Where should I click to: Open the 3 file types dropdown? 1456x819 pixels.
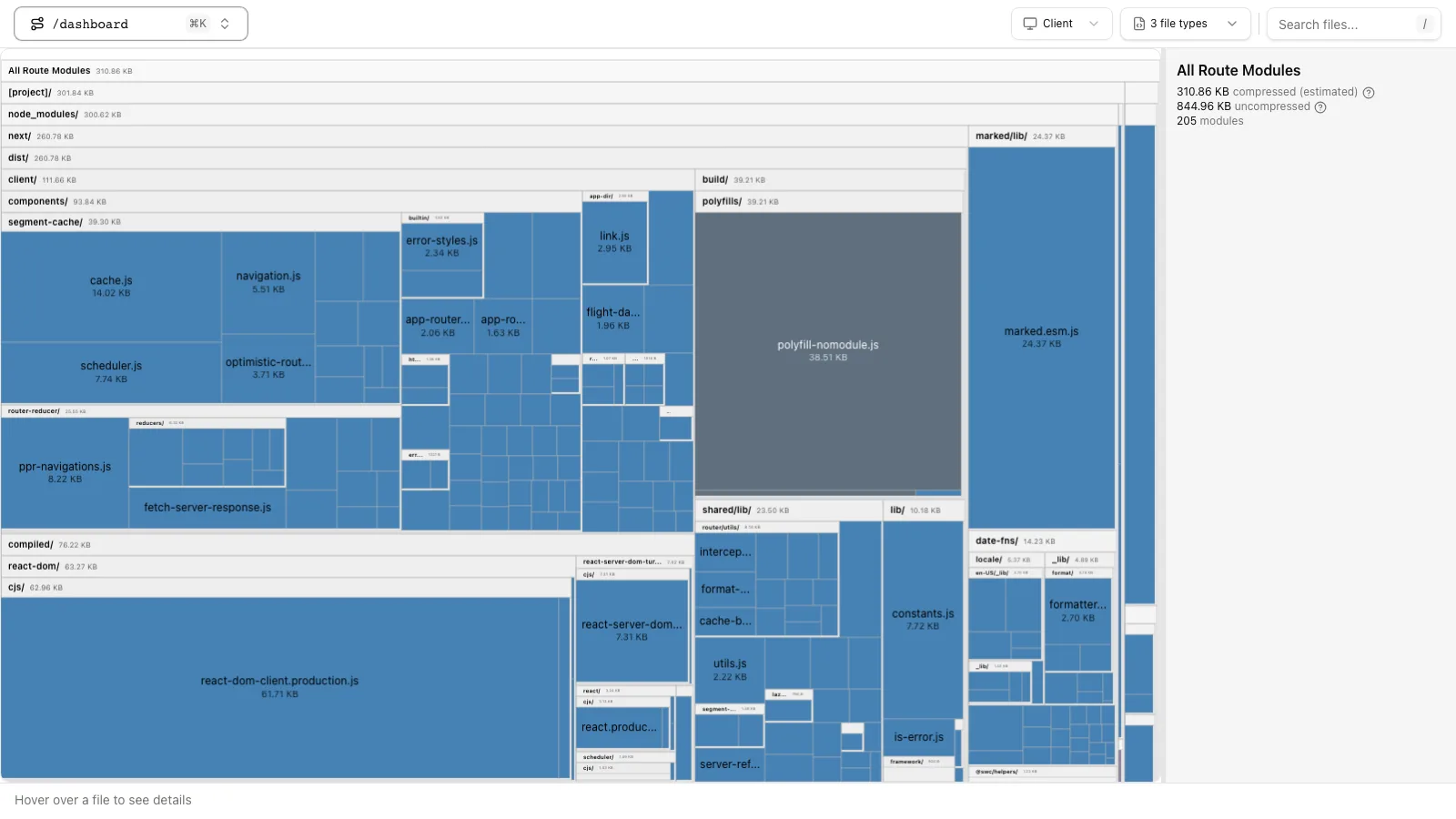coord(1185,24)
